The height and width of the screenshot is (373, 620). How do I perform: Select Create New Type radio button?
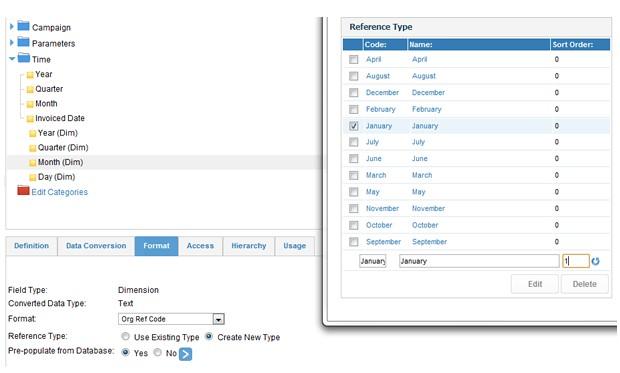pyautogui.click(x=209, y=336)
